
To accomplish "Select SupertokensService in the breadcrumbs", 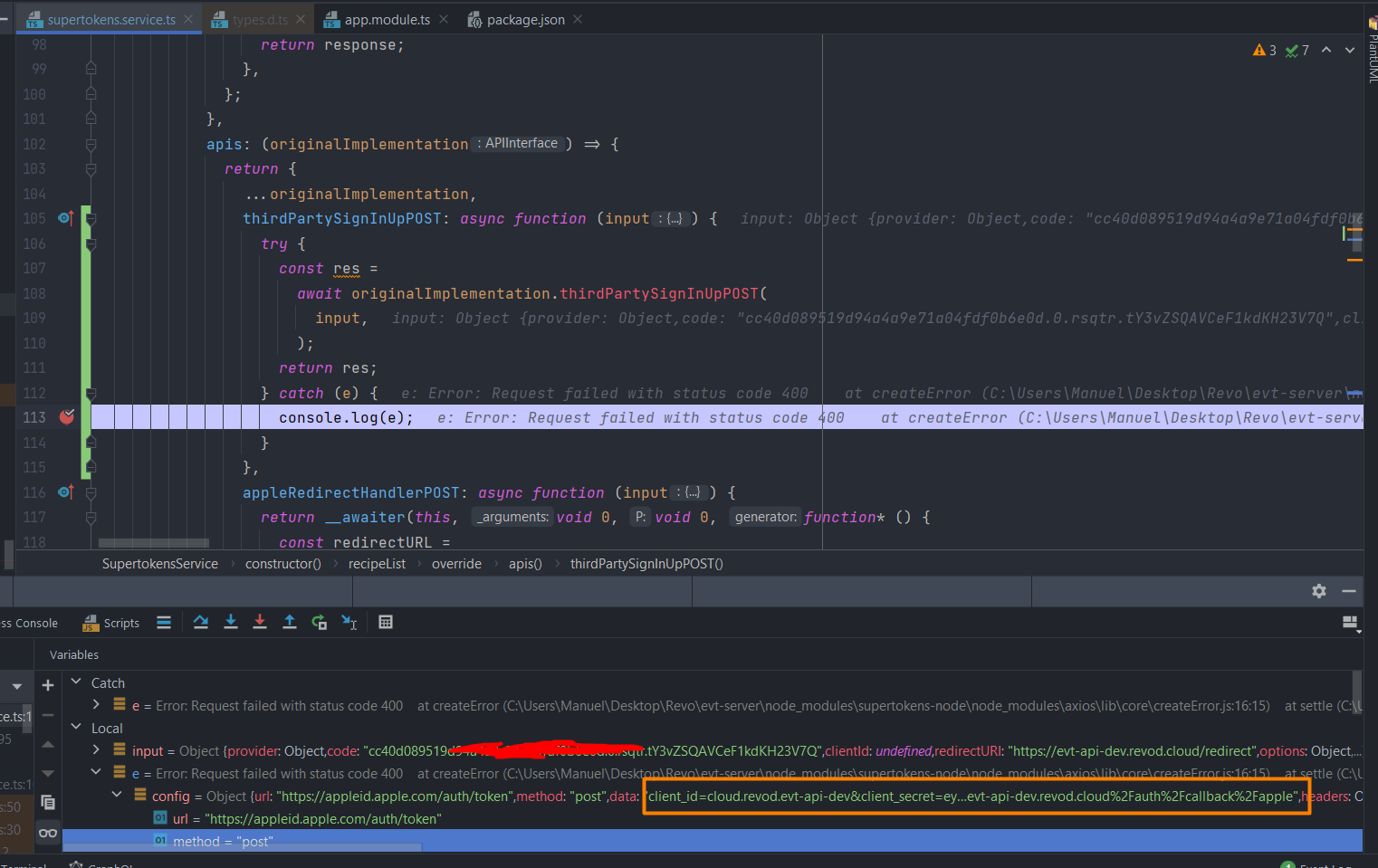I will coord(160,564).
